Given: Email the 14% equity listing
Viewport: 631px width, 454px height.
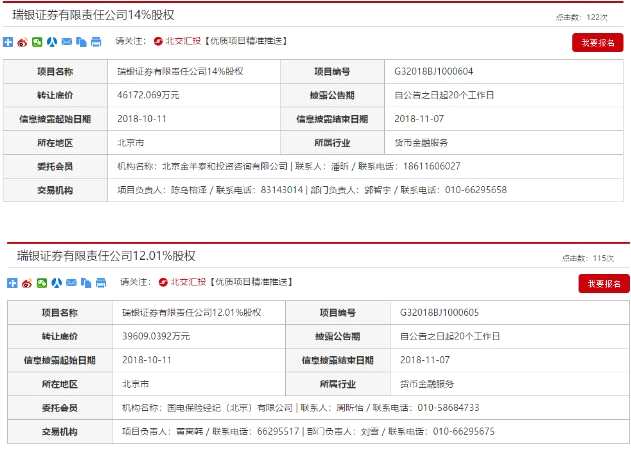Looking at the screenshot, I should pyautogui.click(x=67, y=42).
